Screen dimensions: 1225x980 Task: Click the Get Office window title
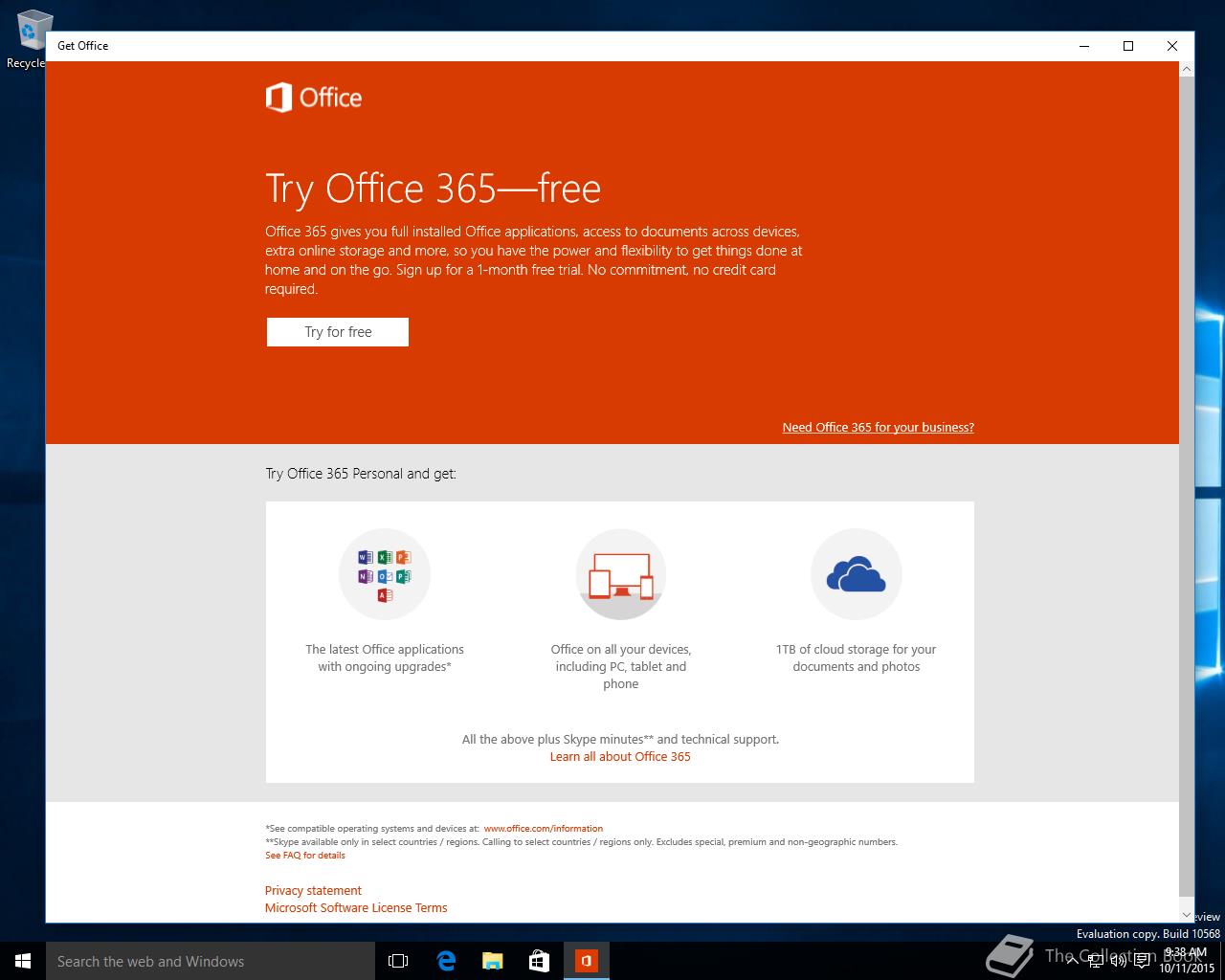[82, 46]
